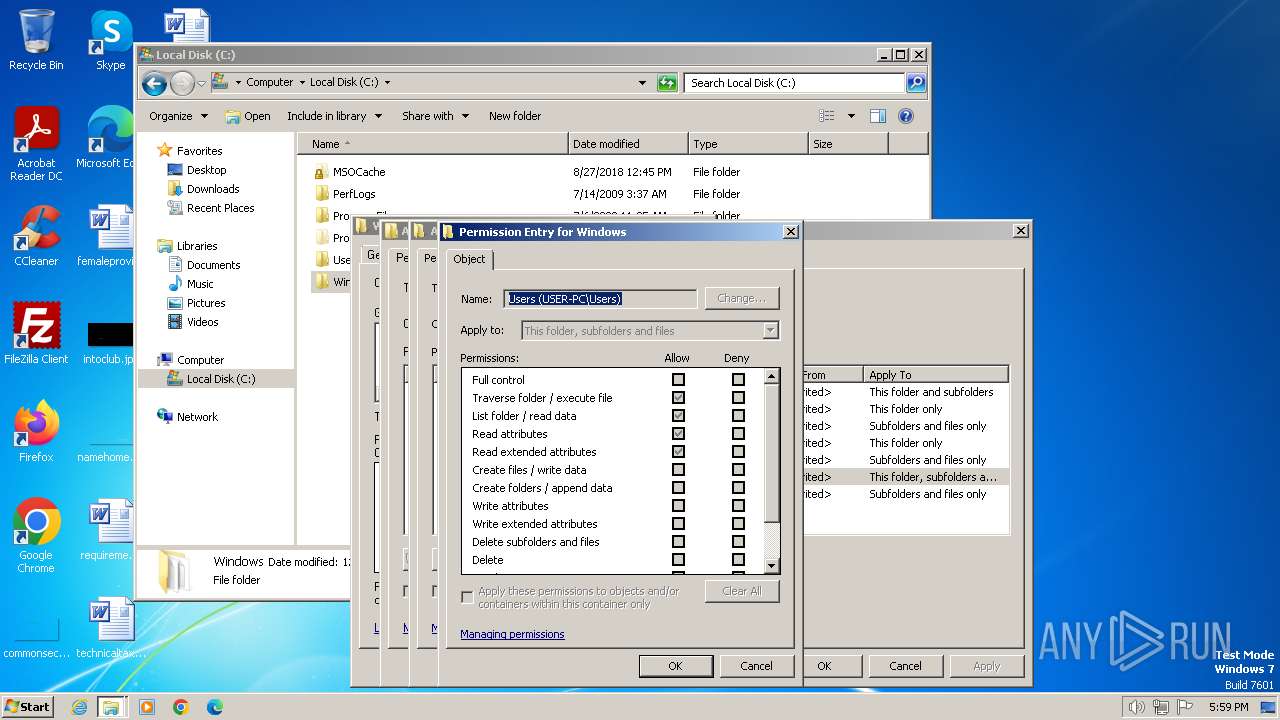Open the CCleaner desktop shortcut

point(36,236)
